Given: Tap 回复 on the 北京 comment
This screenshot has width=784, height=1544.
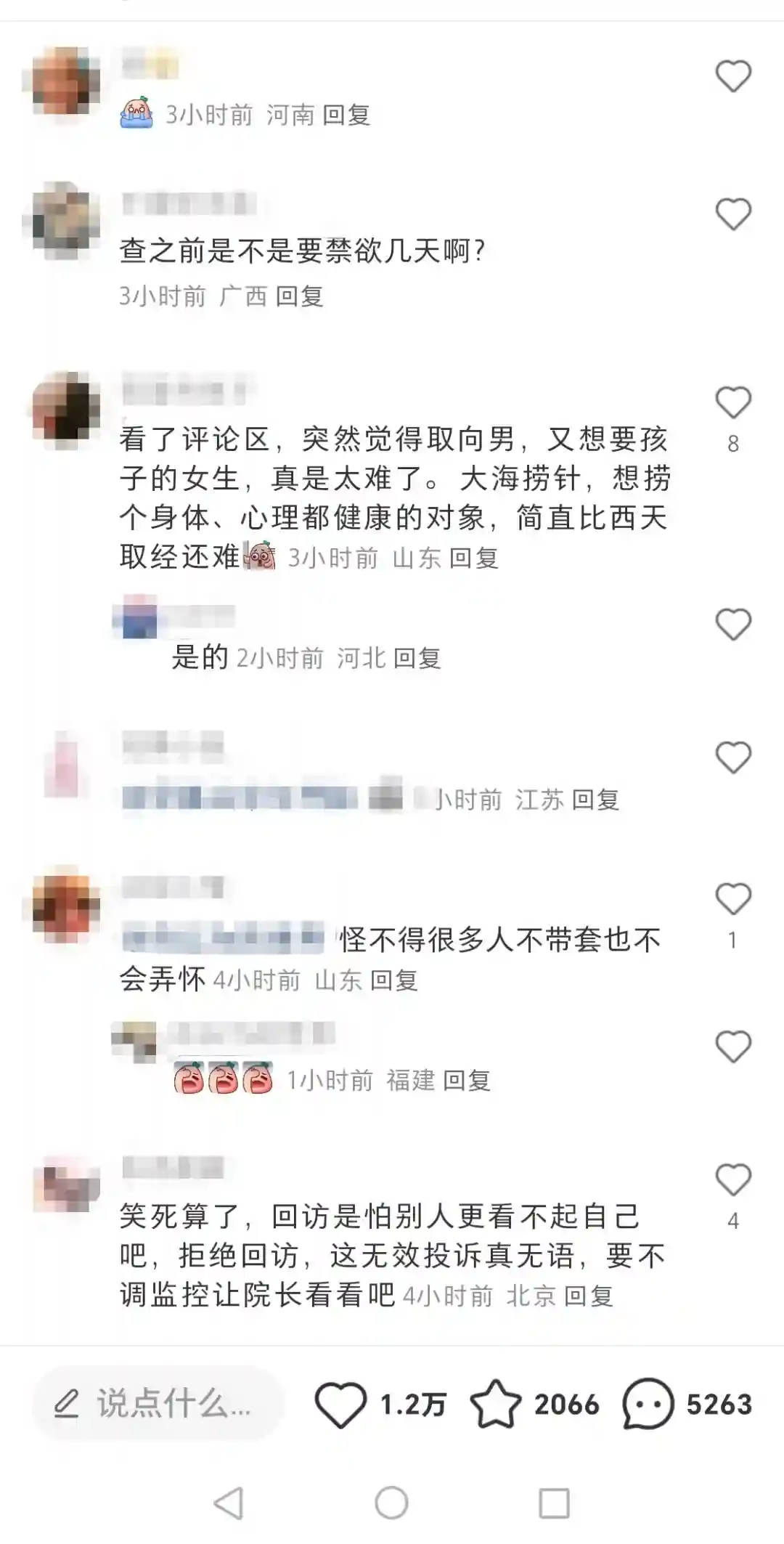Looking at the screenshot, I should (588, 1296).
